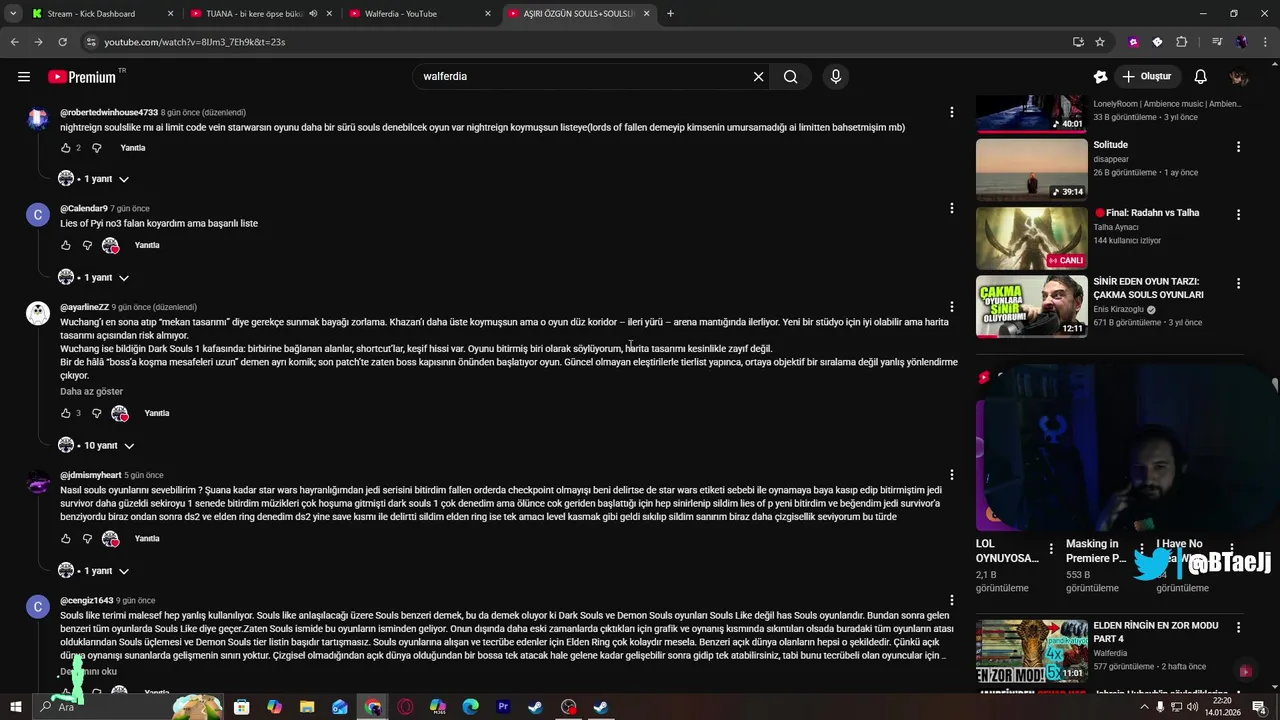This screenshot has width=1280, height=720.
Task: Dislike the @robertedwinhouse4733 comment
Action: (97, 148)
